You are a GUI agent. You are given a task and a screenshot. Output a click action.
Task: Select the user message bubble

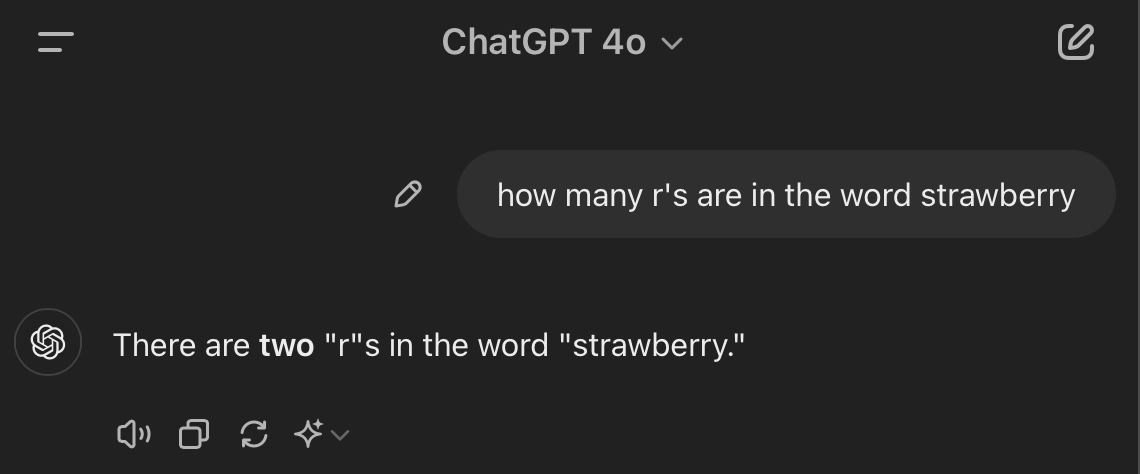785,194
